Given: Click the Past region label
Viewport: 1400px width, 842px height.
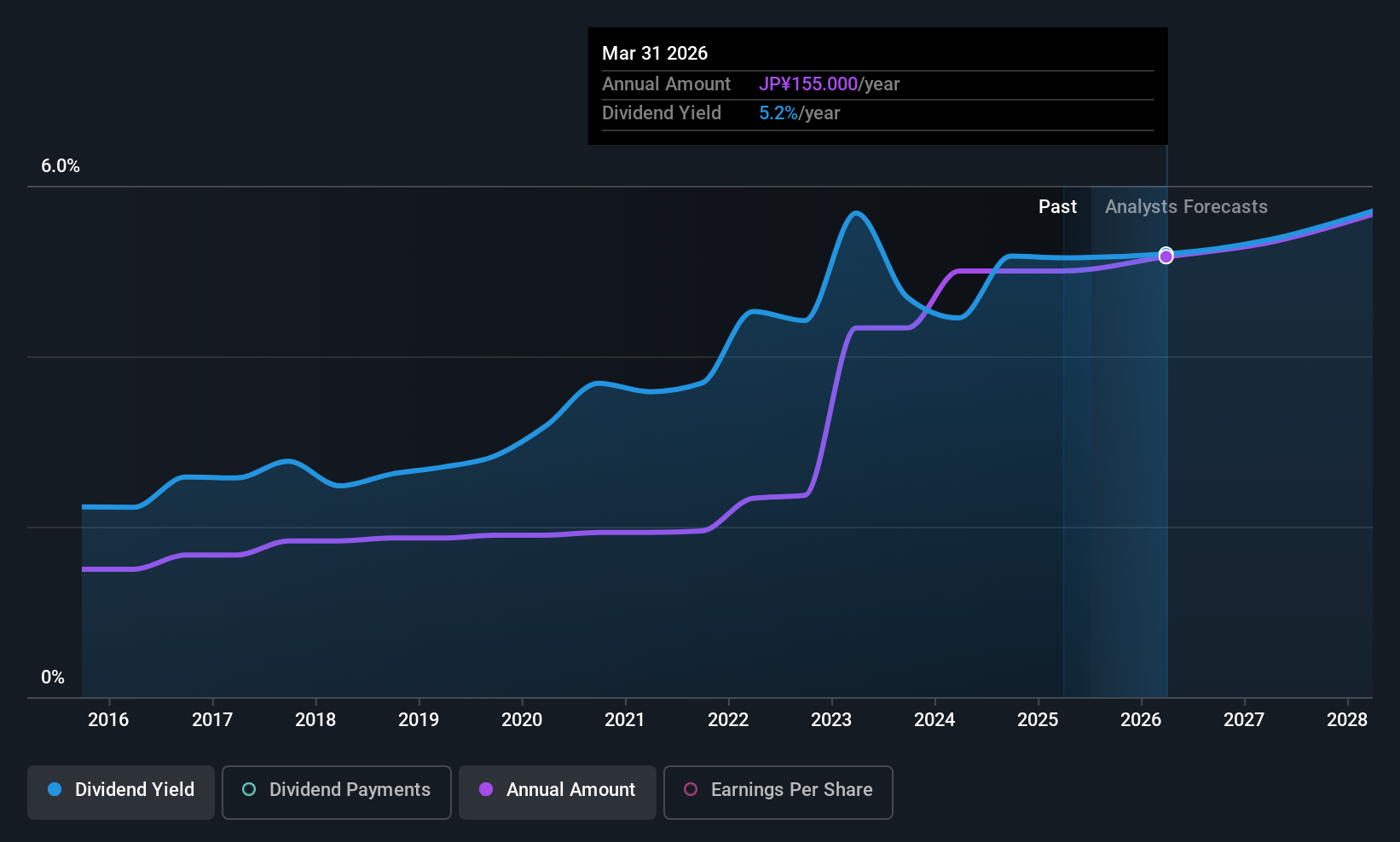Looking at the screenshot, I should coord(1057,207).
